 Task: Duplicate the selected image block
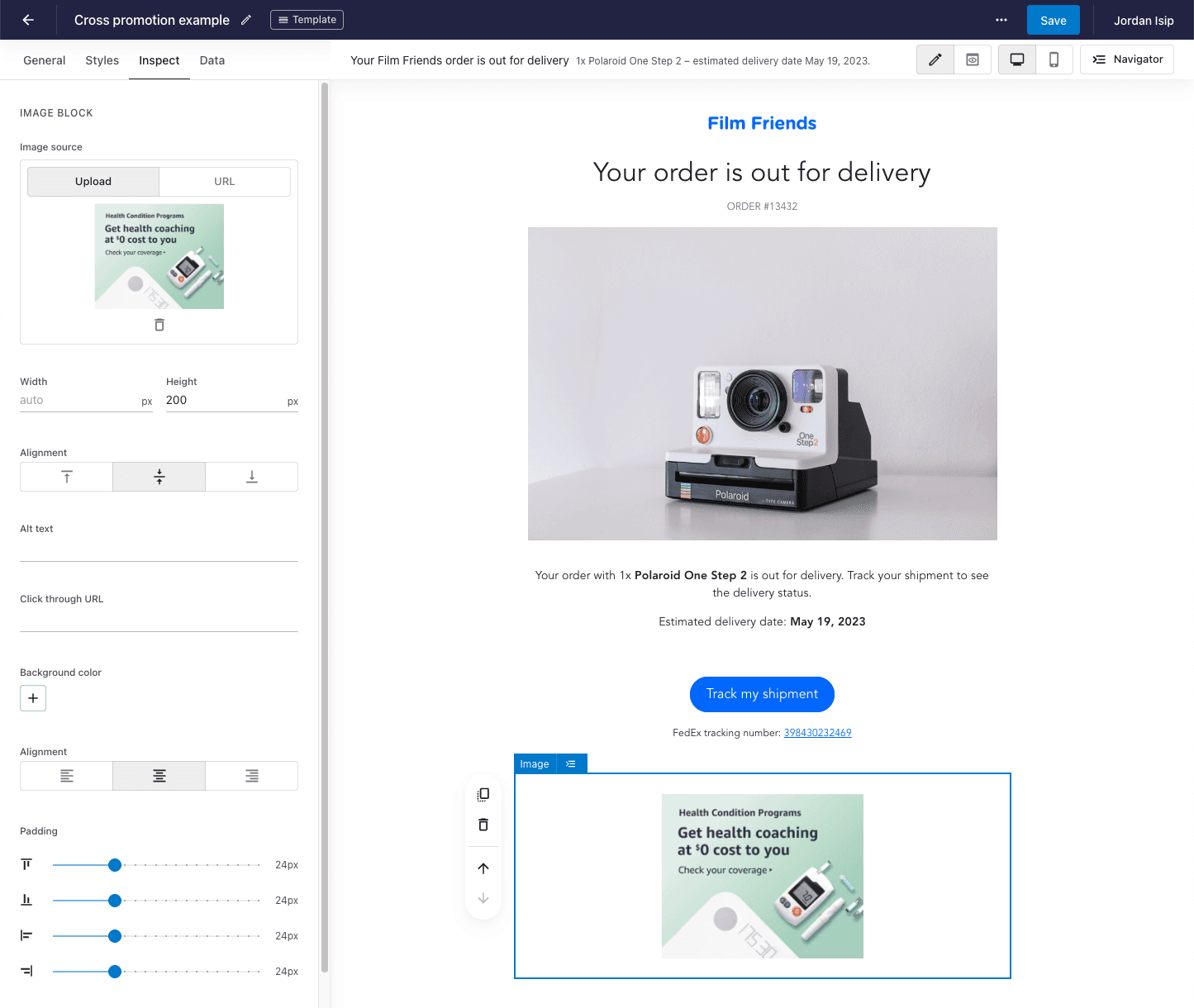pos(483,795)
